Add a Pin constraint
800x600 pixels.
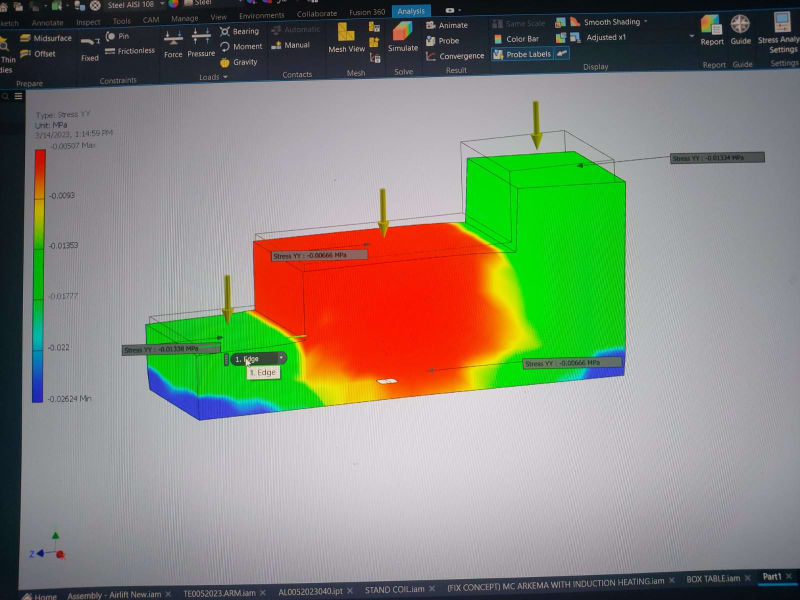click(117, 36)
